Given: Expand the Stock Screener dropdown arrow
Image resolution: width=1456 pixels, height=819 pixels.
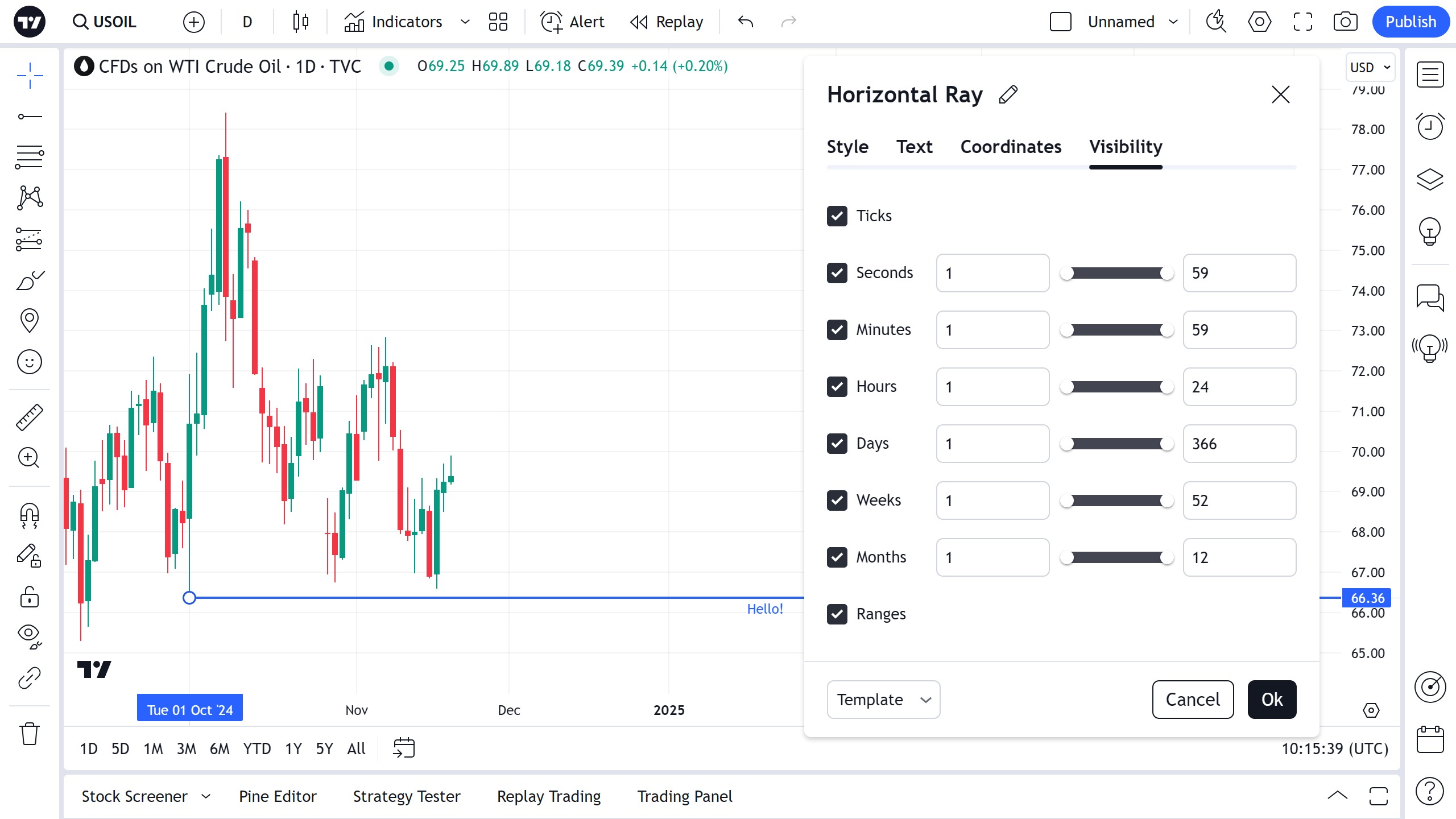Looking at the screenshot, I should [x=206, y=796].
